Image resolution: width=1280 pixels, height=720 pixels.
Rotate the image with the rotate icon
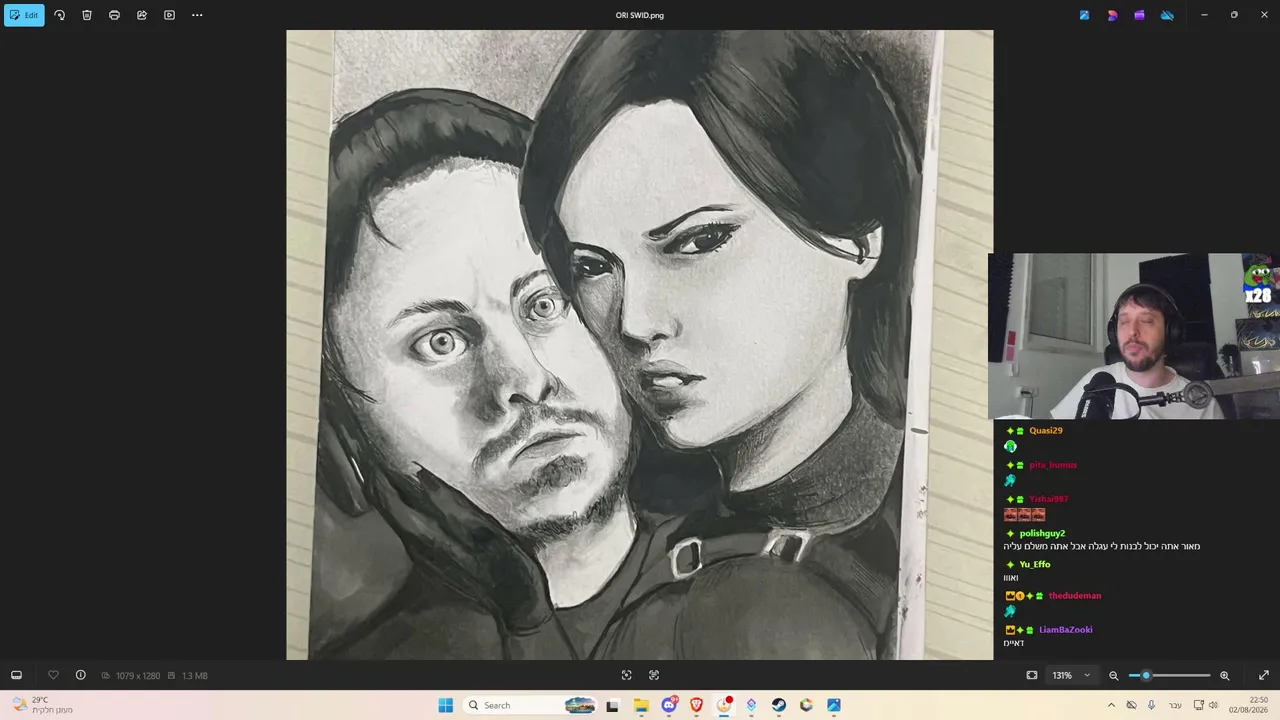[x=59, y=15]
